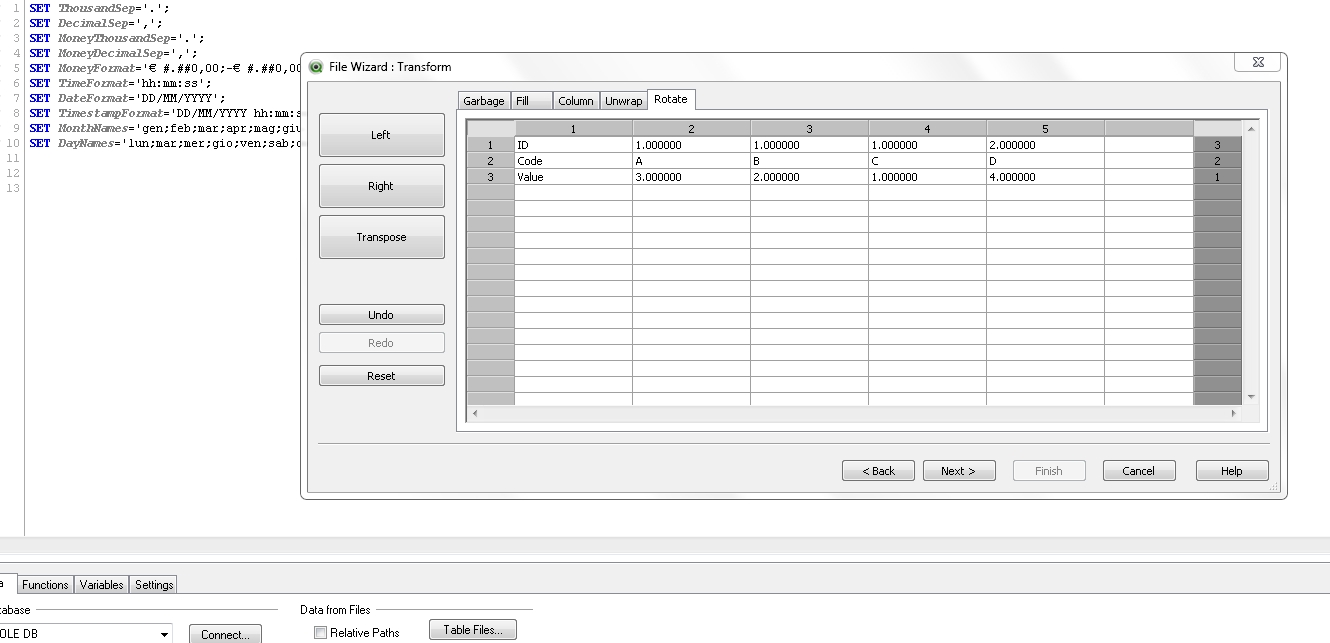
Task: Reset the transform changes
Action: (x=381, y=376)
